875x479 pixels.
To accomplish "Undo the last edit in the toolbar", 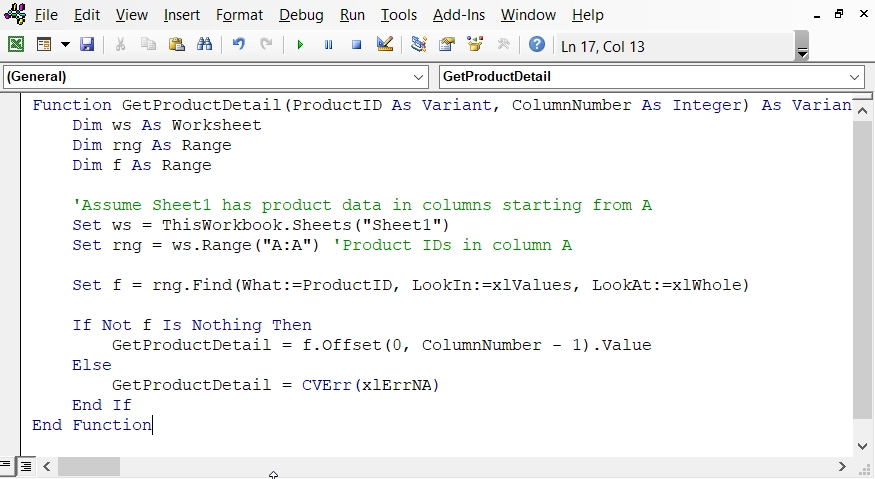I will 238,45.
